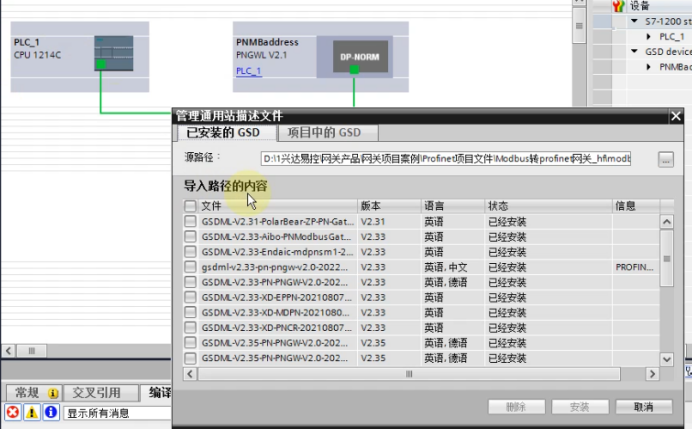Click the info icon on 常规 tab
The width and height of the screenshot is (693, 429).
coord(53,393)
